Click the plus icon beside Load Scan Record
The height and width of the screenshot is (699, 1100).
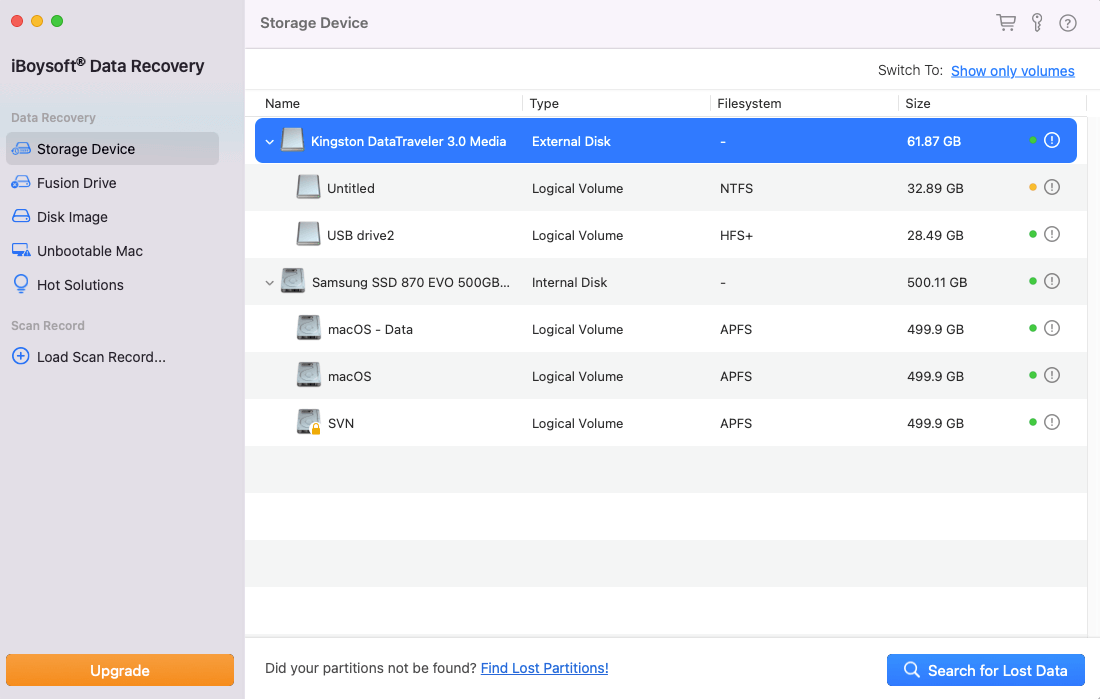(x=21, y=356)
